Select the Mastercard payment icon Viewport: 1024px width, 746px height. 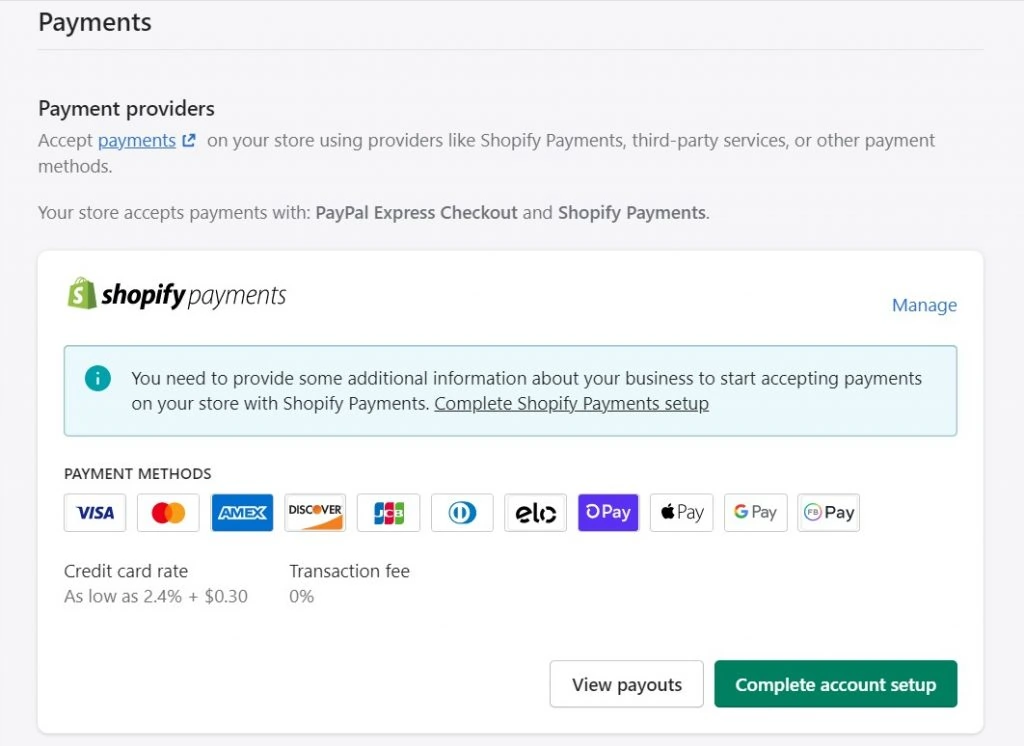tap(168, 512)
